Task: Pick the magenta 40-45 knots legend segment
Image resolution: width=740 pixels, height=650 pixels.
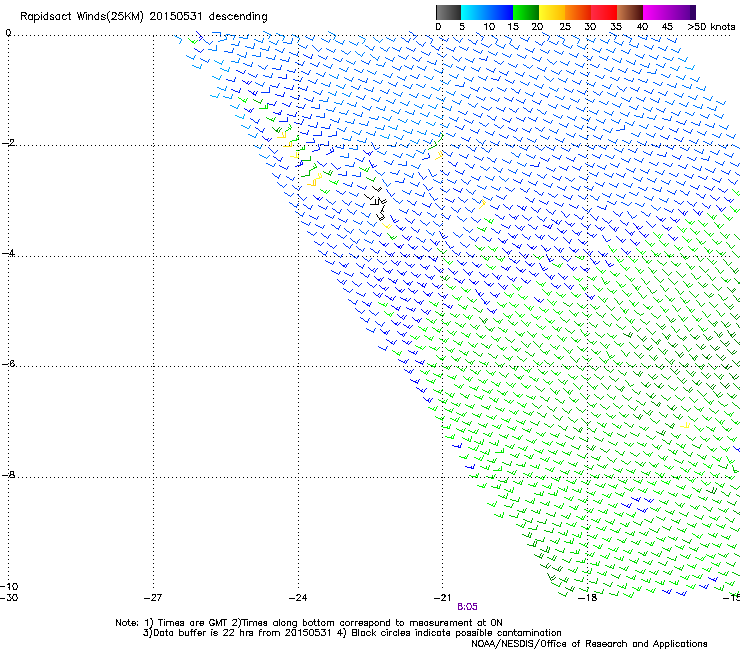Action: pos(656,12)
